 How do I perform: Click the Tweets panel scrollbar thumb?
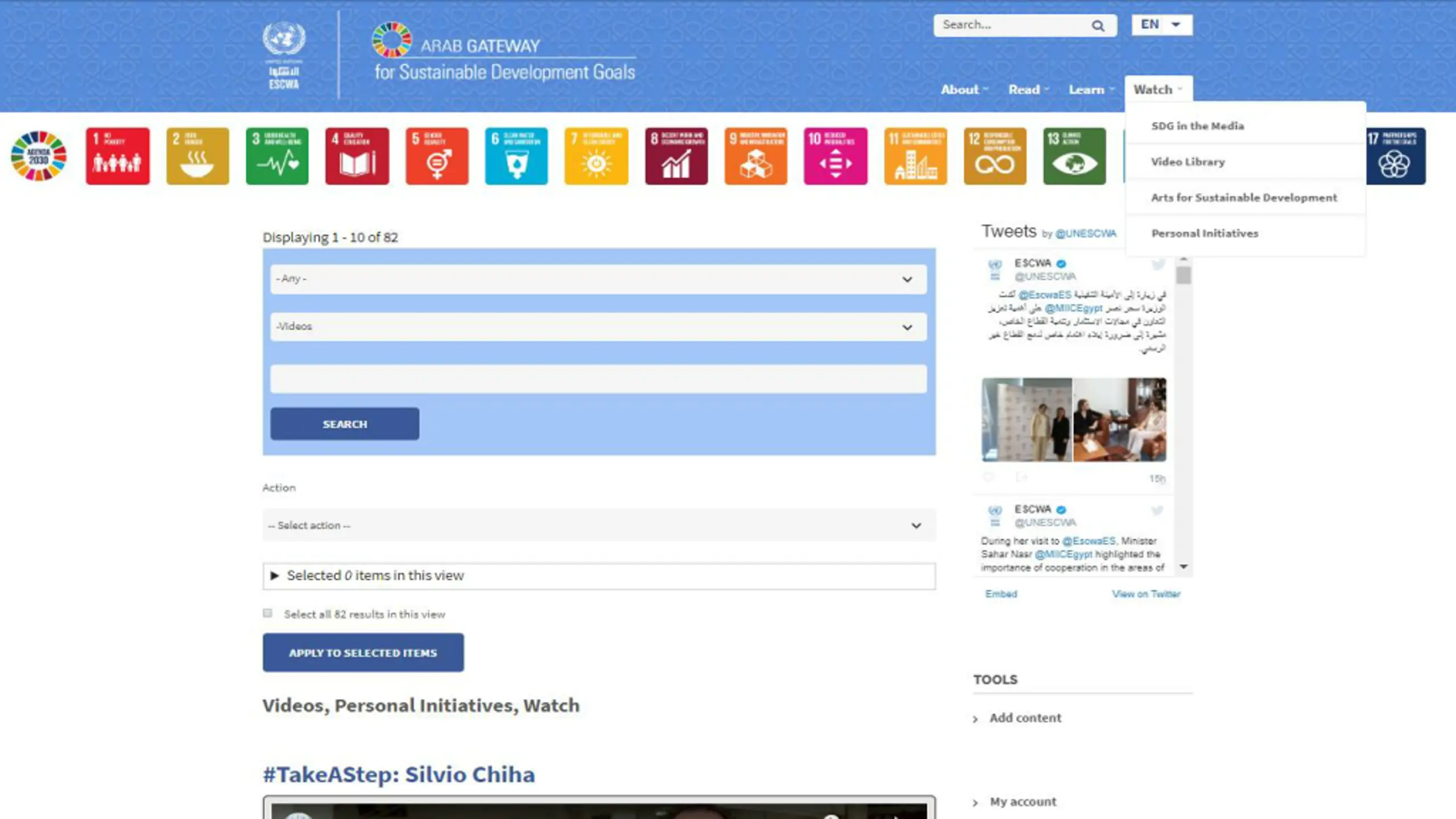[1184, 275]
